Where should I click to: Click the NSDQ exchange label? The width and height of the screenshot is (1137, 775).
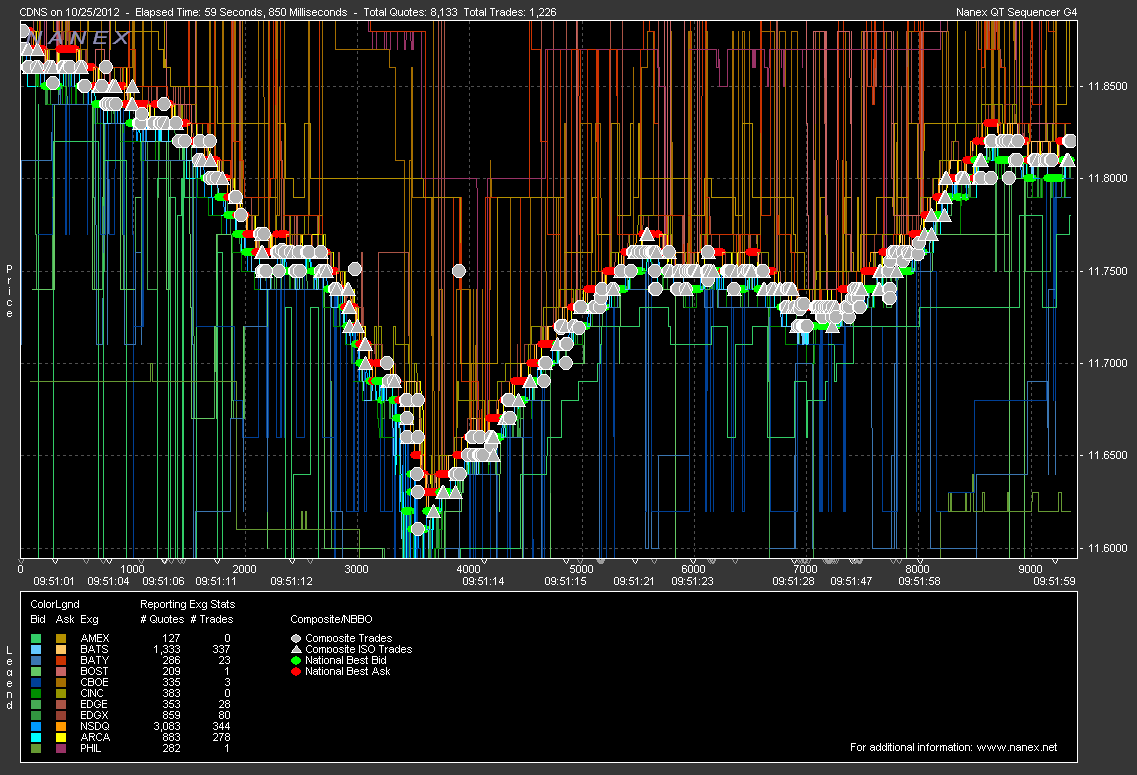tap(95, 726)
